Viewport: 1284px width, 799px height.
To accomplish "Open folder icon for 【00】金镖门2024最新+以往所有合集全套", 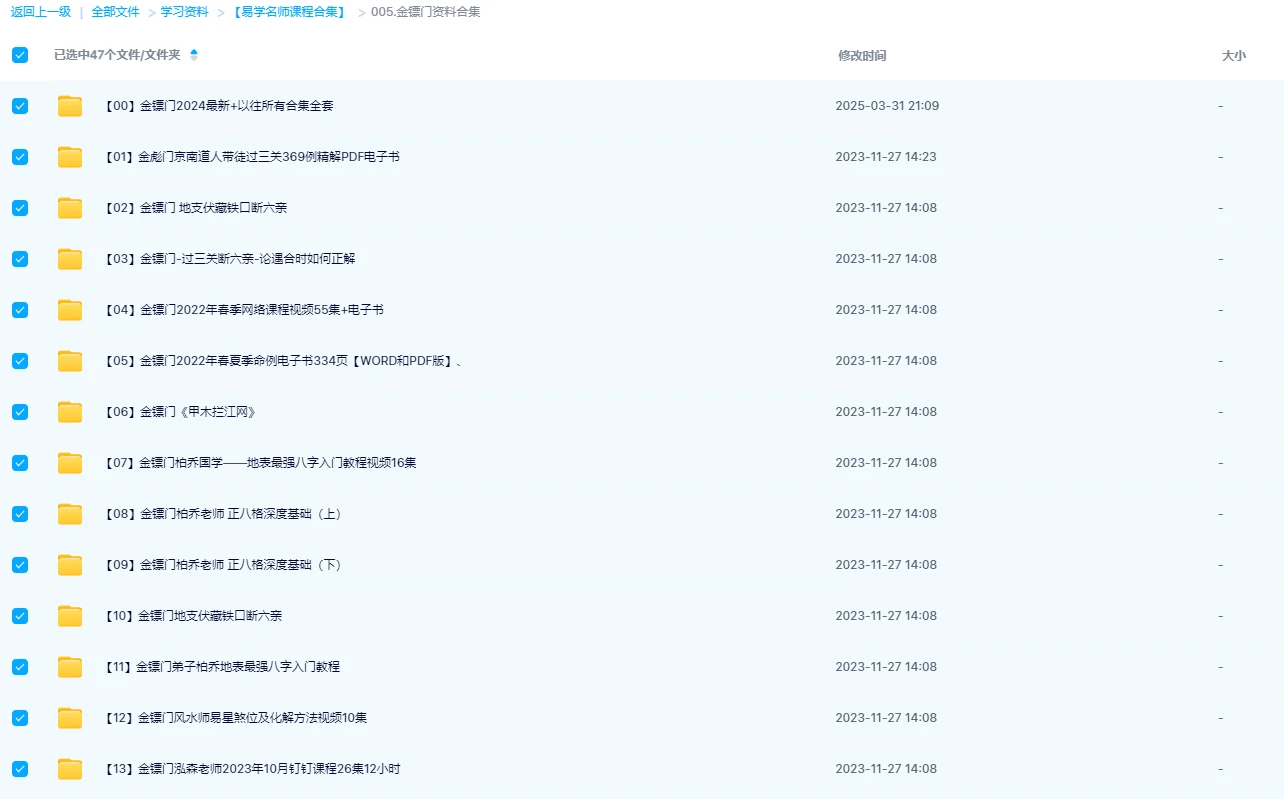I will (x=70, y=106).
